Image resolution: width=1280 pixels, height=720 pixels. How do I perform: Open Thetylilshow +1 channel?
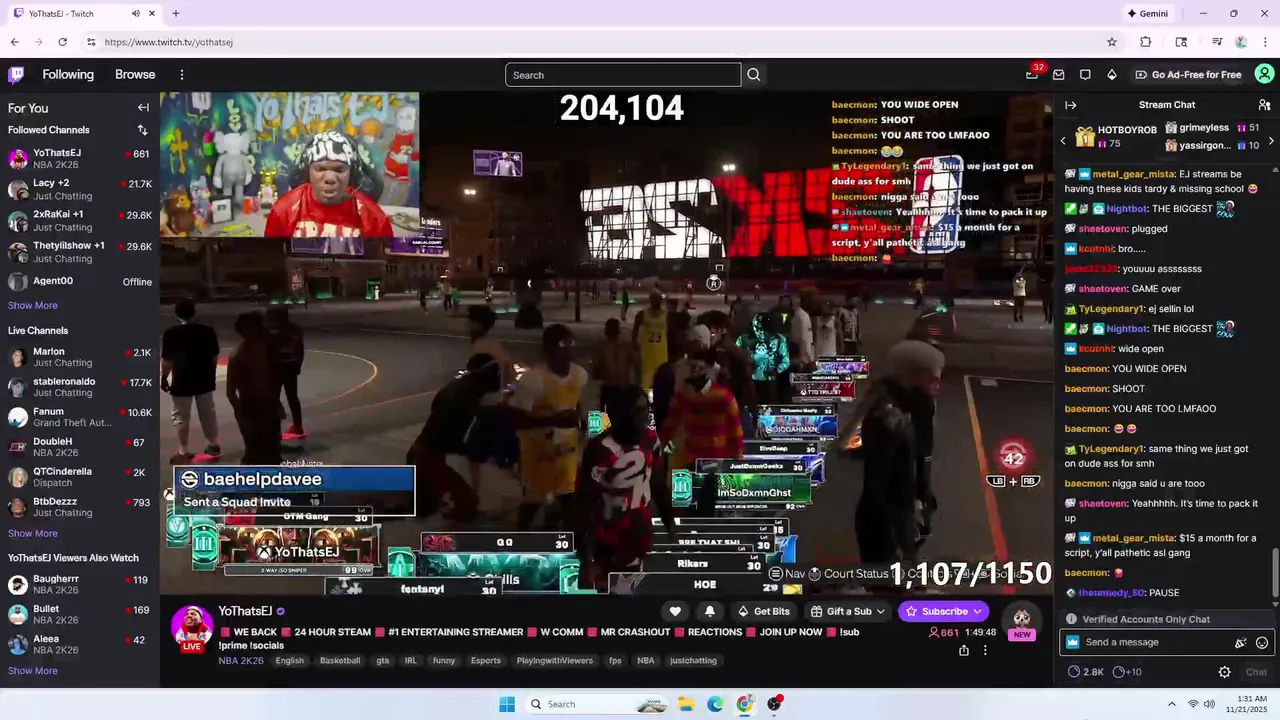[x=80, y=252]
